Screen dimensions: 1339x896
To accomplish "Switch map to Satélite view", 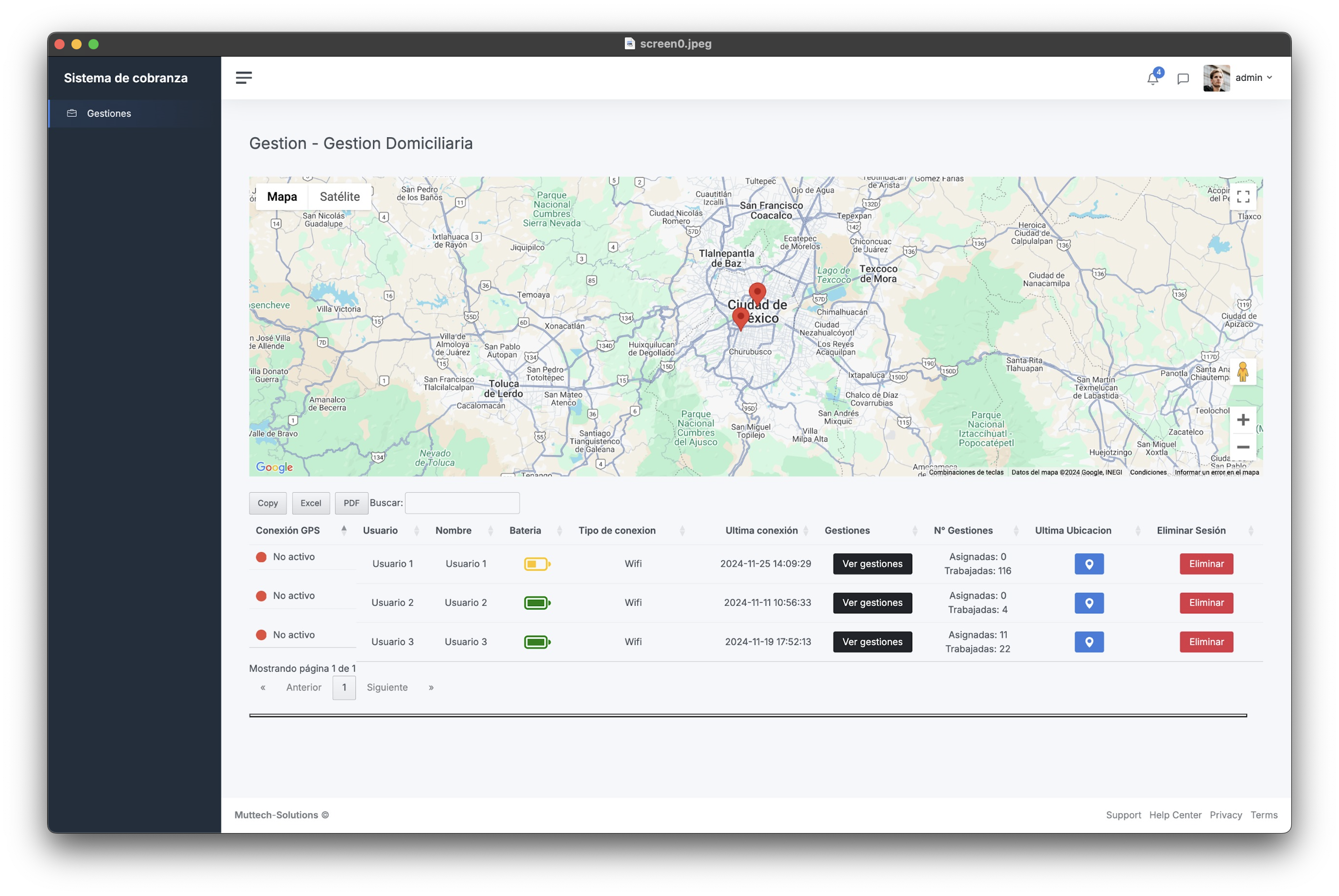I will 340,196.
